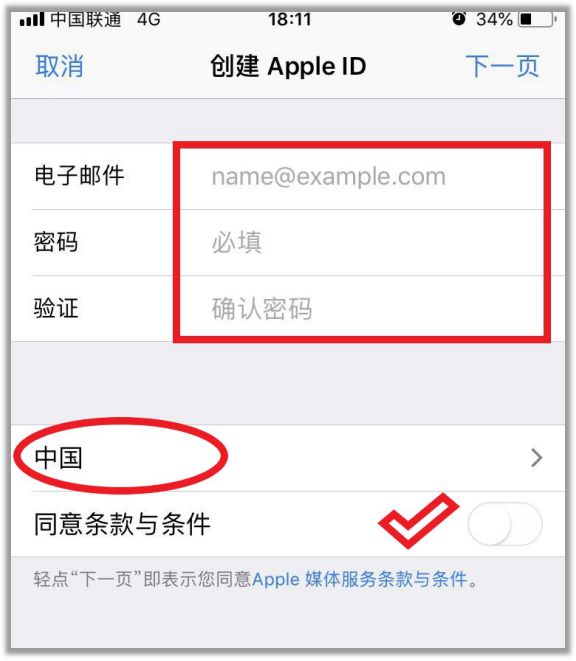
Task: Open Apple 媒体服务条款与条件 link
Action: (361, 579)
